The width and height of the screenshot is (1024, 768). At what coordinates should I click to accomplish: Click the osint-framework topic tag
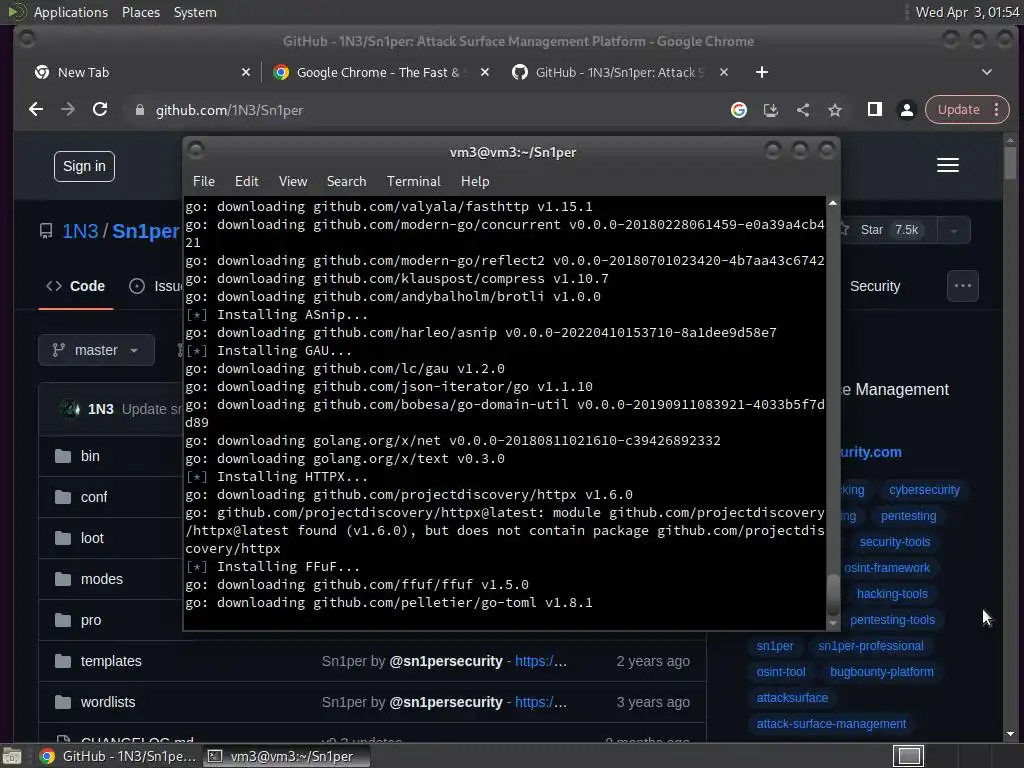(886, 568)
